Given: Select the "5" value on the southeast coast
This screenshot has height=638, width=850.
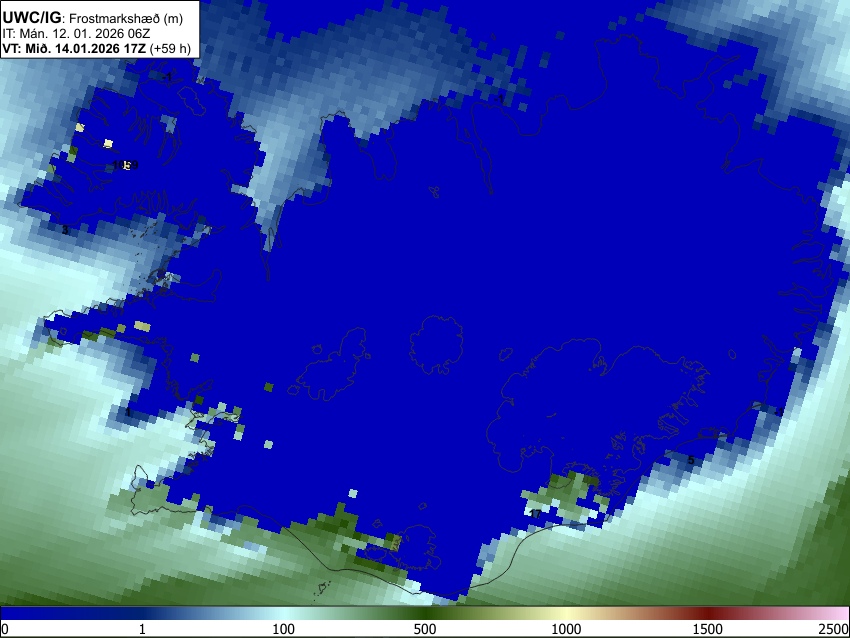Looking at the screenshot, I should click(x=691, y=460).
